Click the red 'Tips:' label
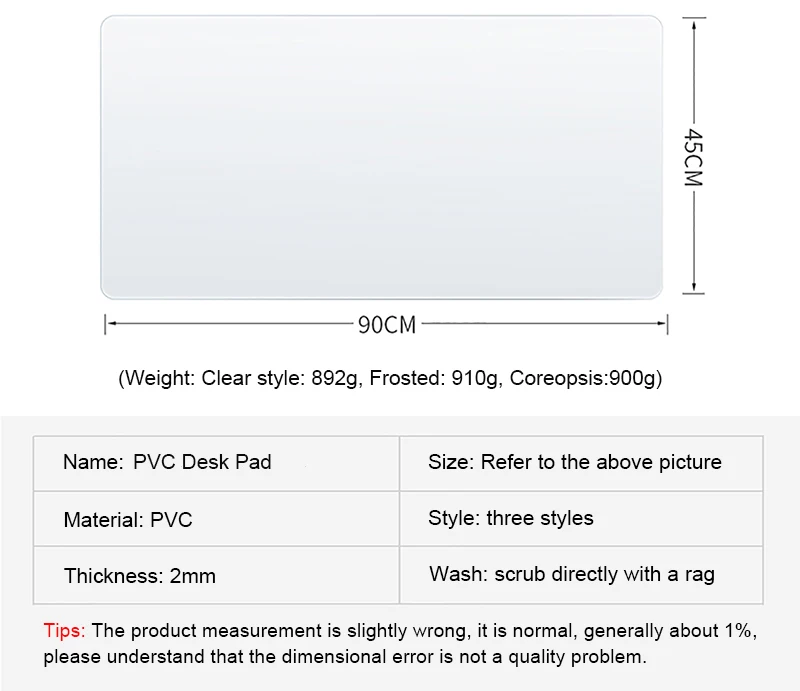This screenshot has width=800, height=691. (64, 631)
